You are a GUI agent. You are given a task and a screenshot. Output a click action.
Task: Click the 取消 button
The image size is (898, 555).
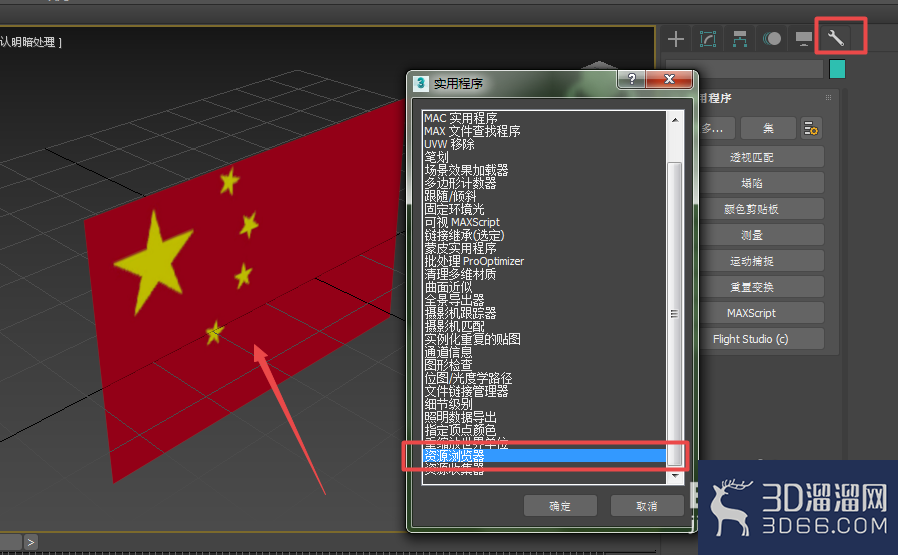click(x=647, y=506)
